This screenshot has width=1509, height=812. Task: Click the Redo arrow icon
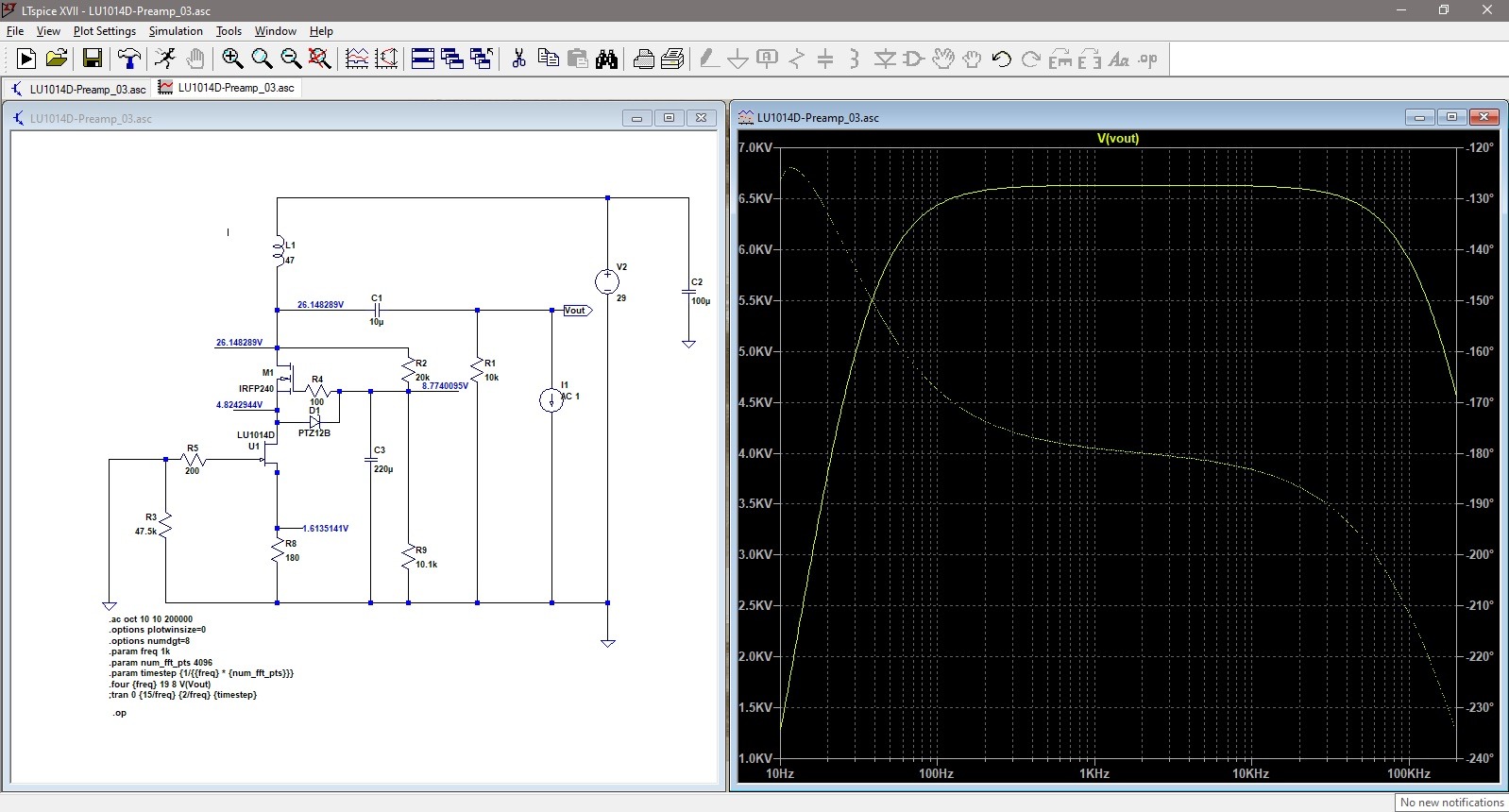coord(1030,59)
